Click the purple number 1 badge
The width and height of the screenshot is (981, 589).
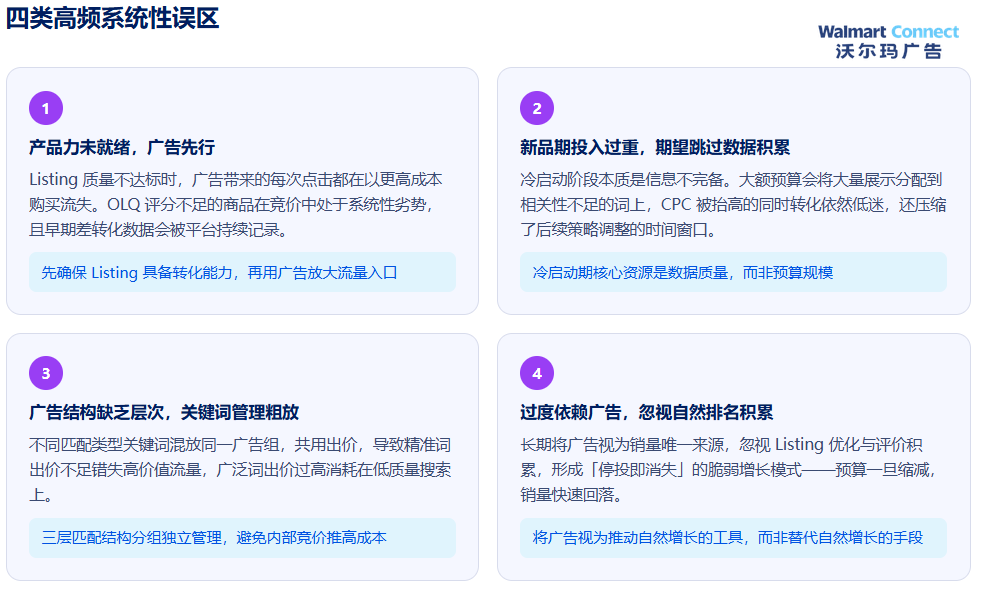coord(46,108)
